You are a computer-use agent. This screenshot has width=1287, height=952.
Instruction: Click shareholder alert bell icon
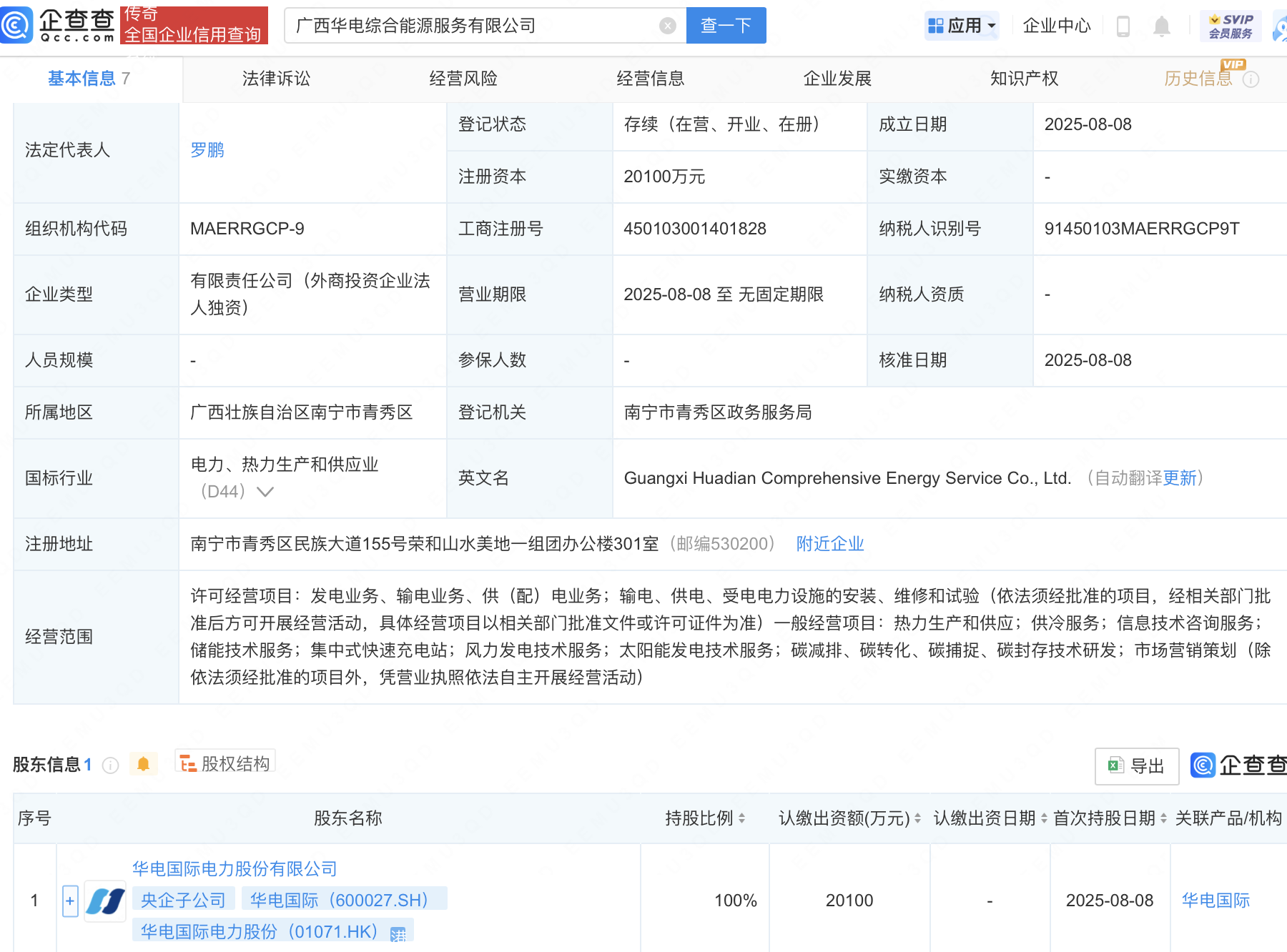point(143,764)
